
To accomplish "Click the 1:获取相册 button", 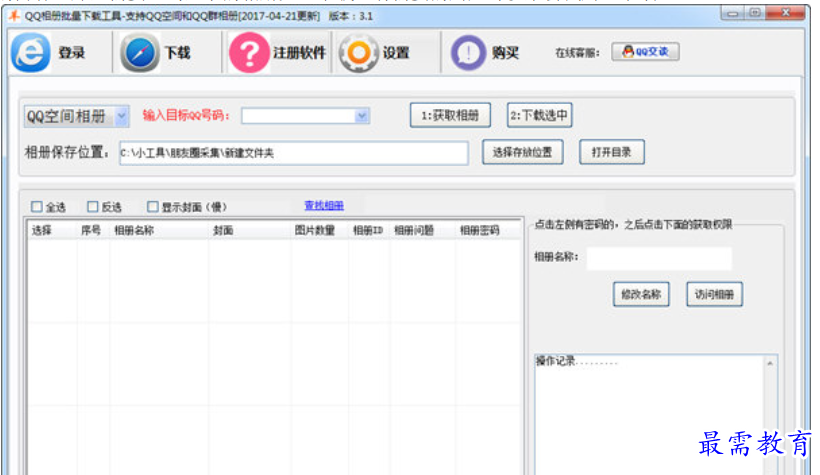I will [450, 115].
